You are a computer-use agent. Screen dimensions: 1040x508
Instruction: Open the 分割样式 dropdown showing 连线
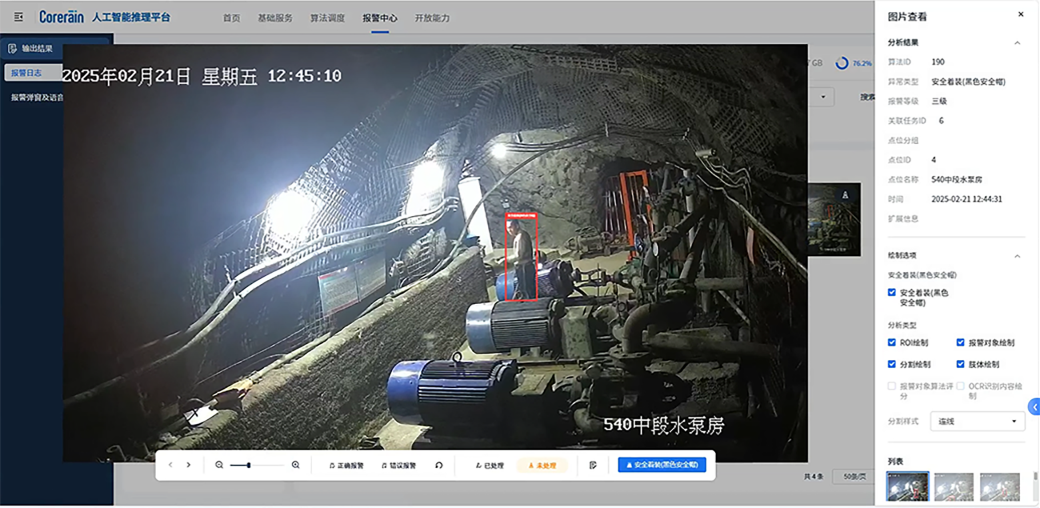tap(977, 421)
